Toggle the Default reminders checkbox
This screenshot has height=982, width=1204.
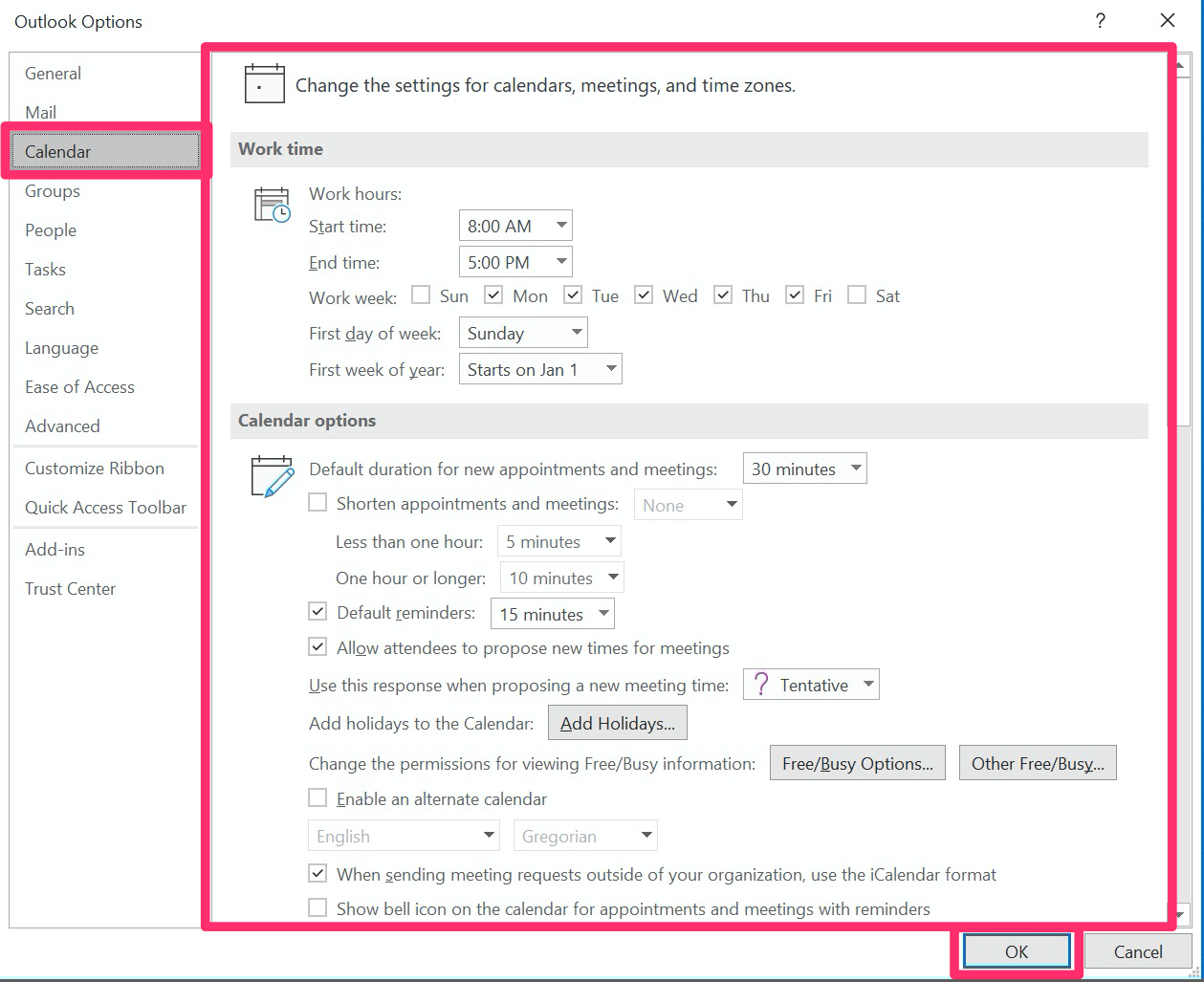317,610
